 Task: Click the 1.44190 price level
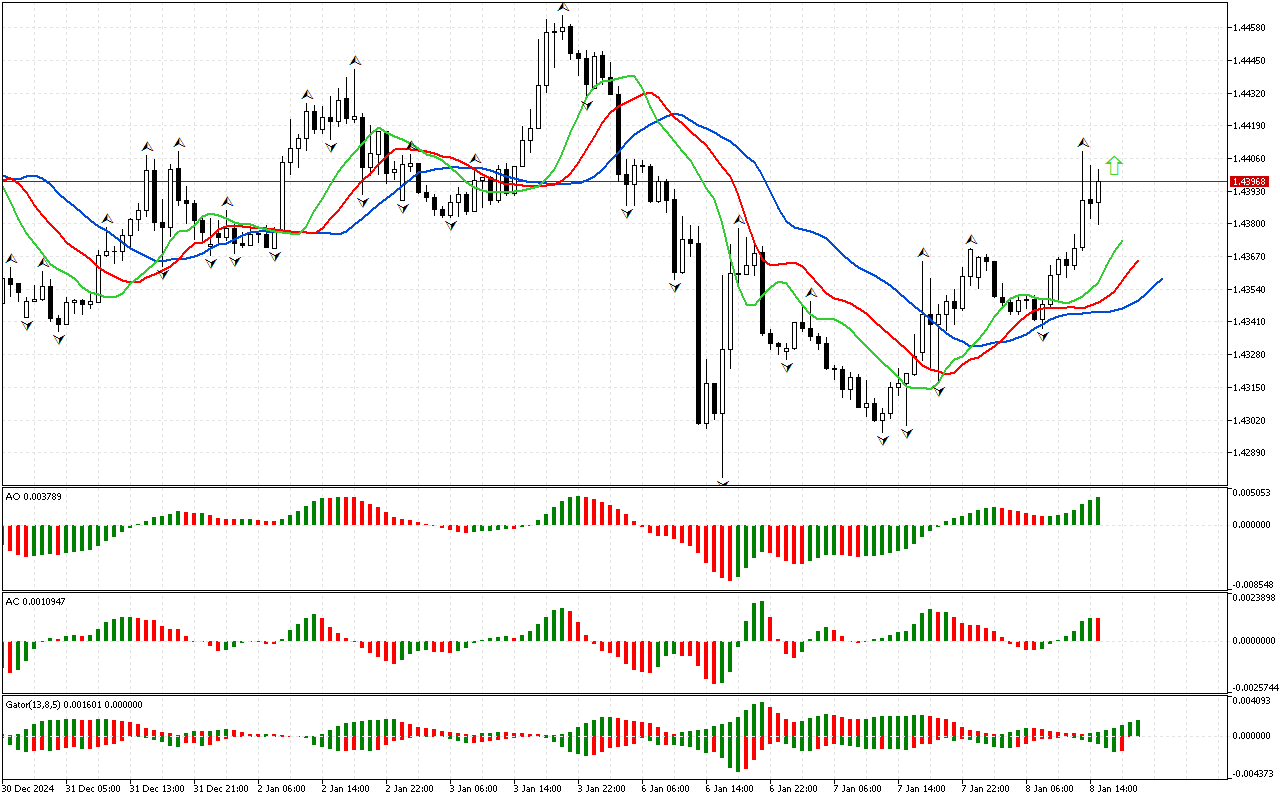click(x=1250, y=126)
